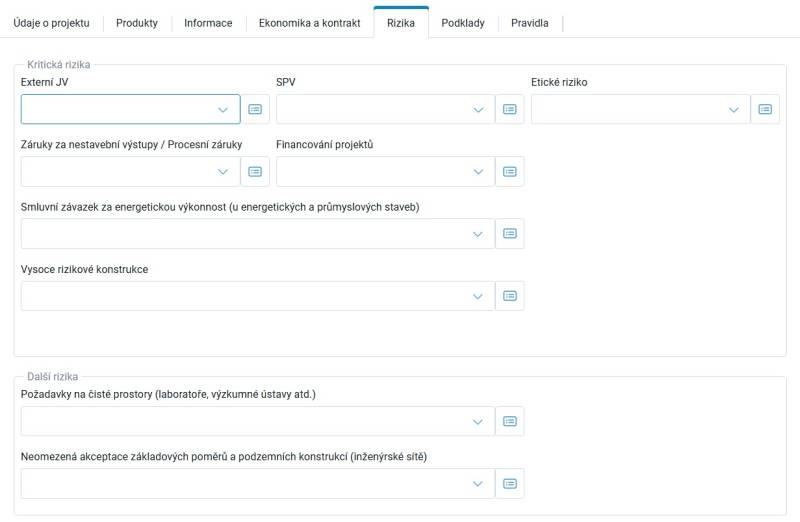Open the note icon beside Financování projektů
This screenshot has width=800, height=522.
510,171
